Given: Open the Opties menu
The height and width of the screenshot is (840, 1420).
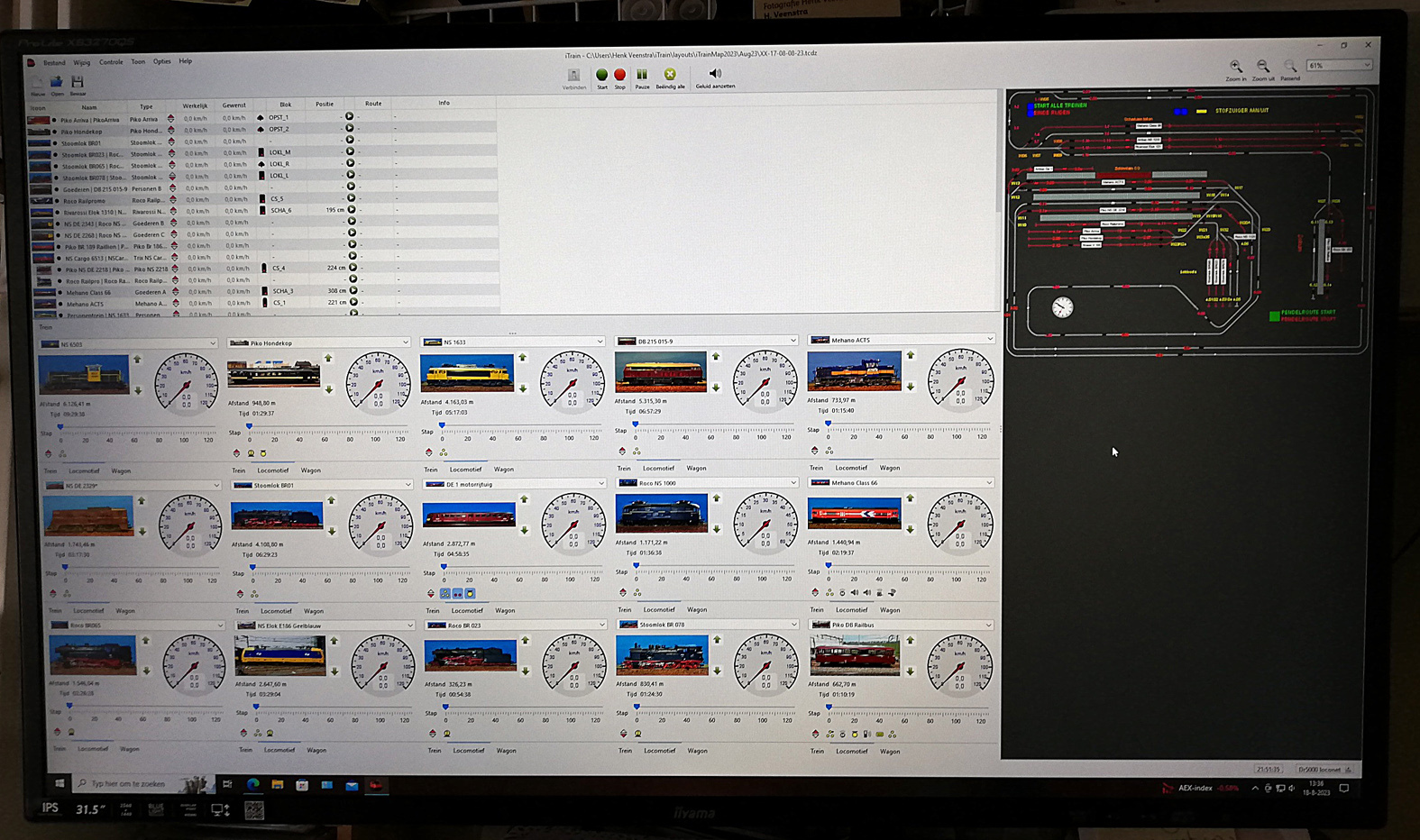Looking at the screenshot, I should point(162,62).
